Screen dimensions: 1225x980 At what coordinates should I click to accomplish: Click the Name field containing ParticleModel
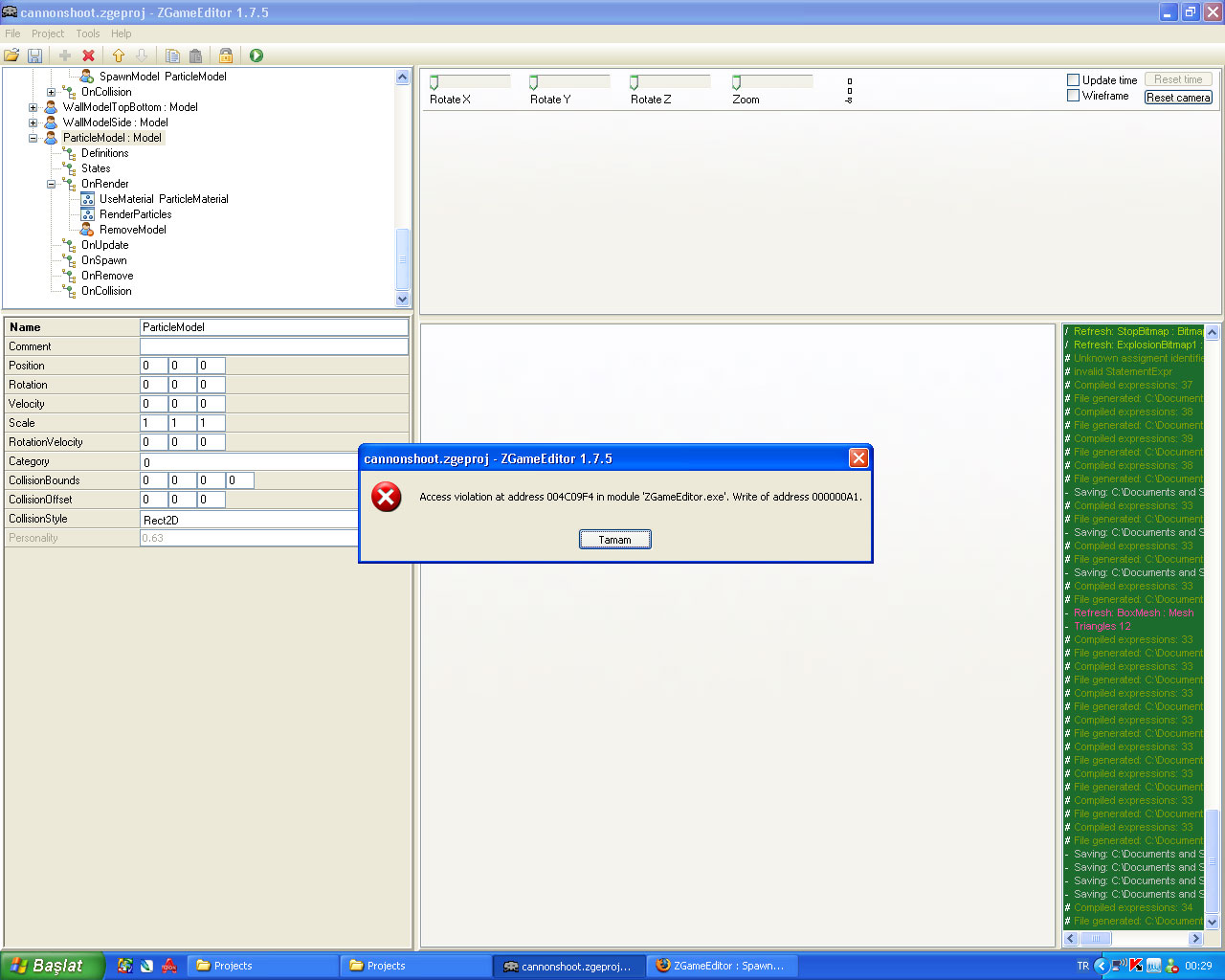[274, 327]
